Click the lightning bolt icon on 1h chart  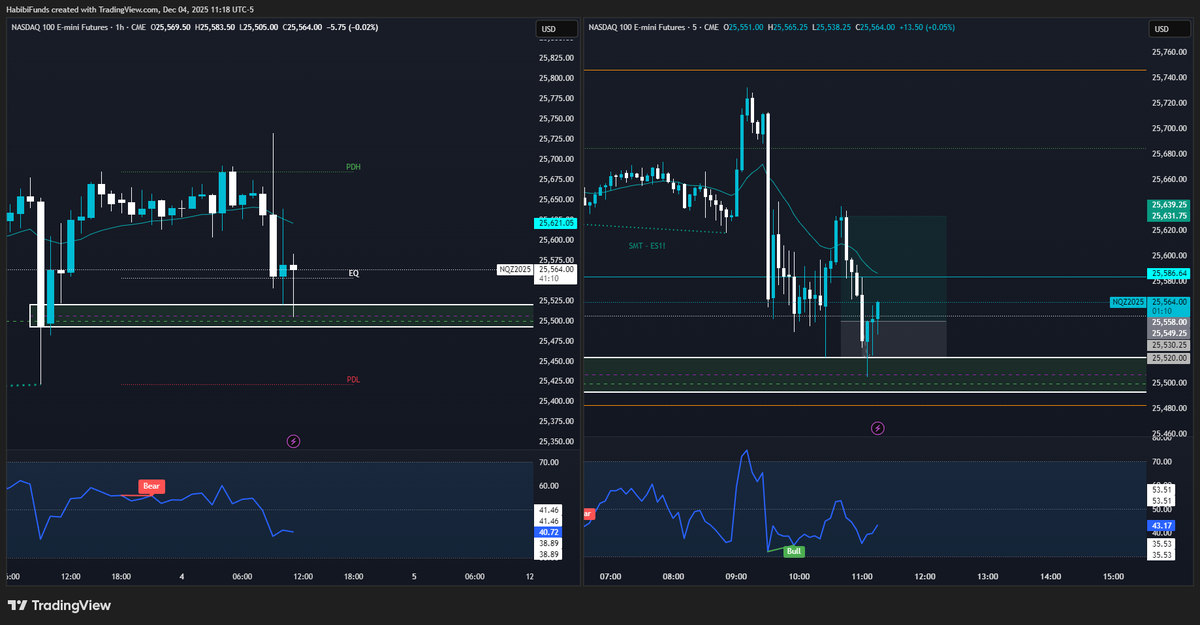[x=294, y=439]
